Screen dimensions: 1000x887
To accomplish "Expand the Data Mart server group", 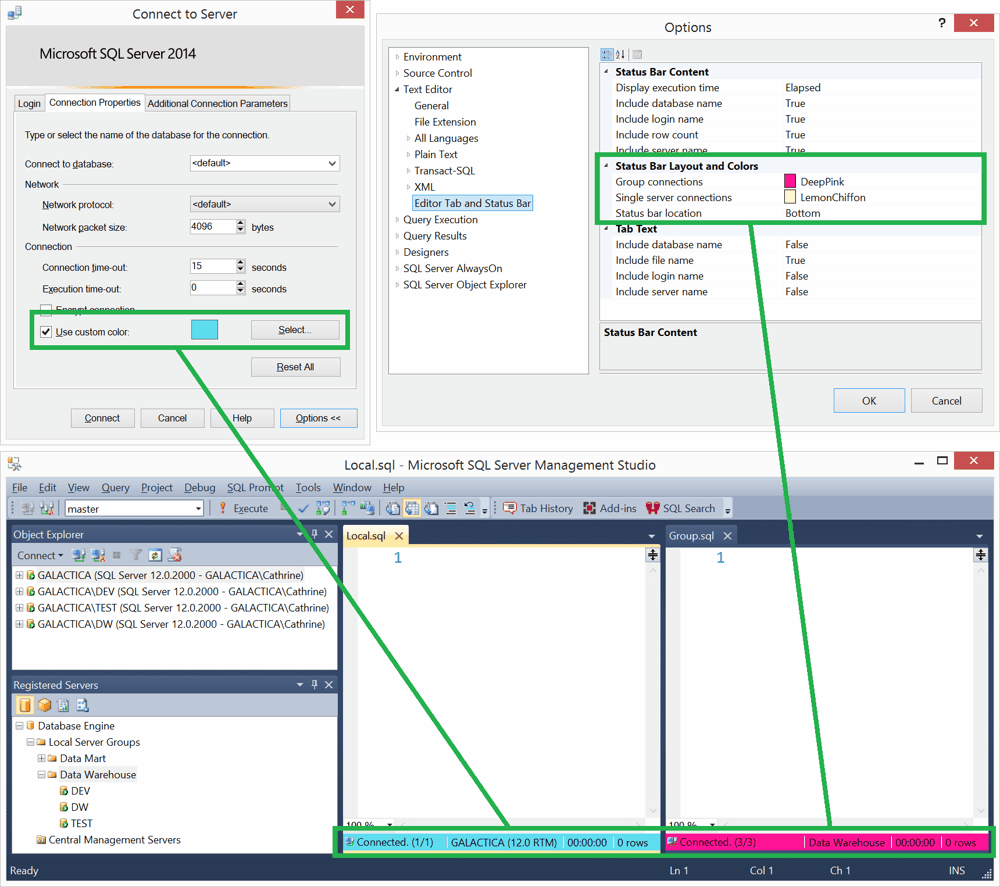I will point(41,759).
